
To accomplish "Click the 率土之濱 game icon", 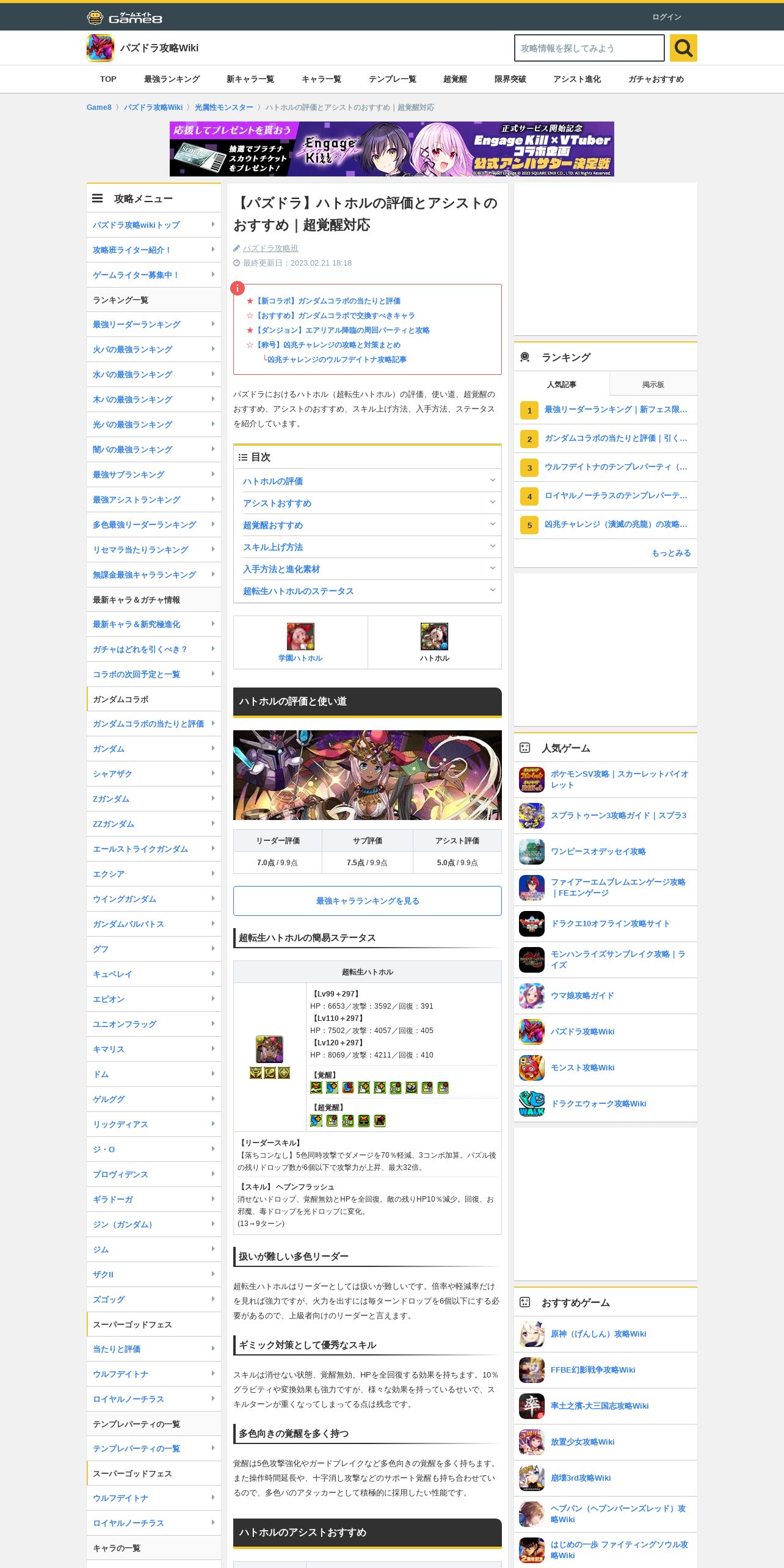I will 532,1406.
